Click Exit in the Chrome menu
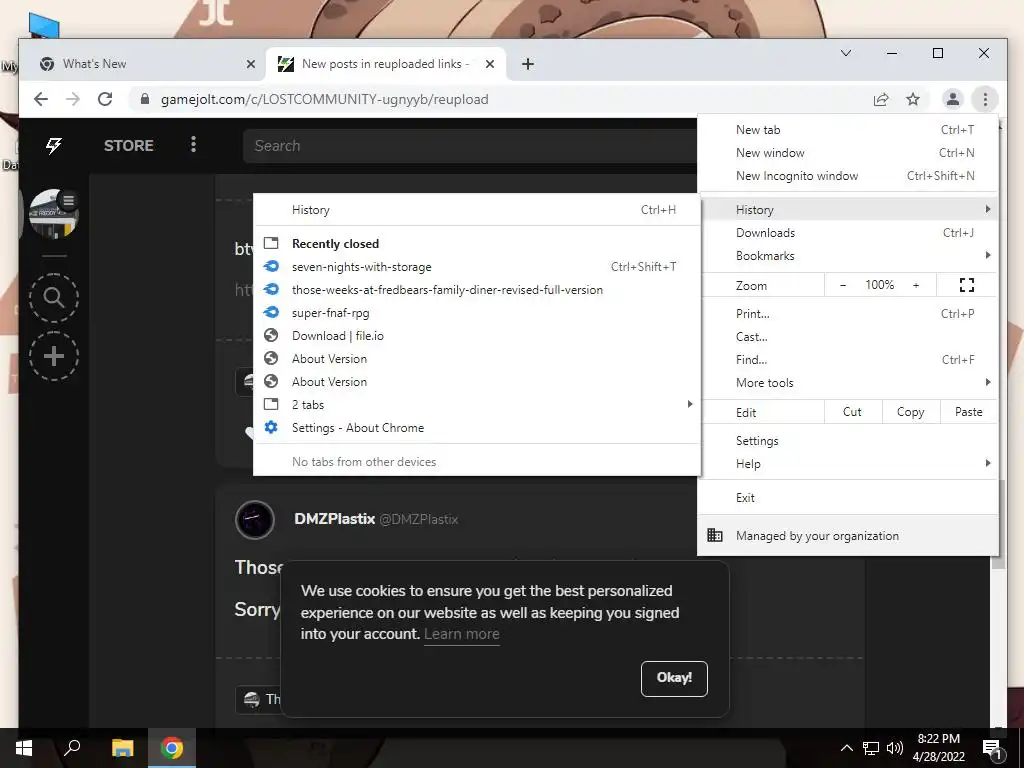1024x768 pixels. point(848,498)
